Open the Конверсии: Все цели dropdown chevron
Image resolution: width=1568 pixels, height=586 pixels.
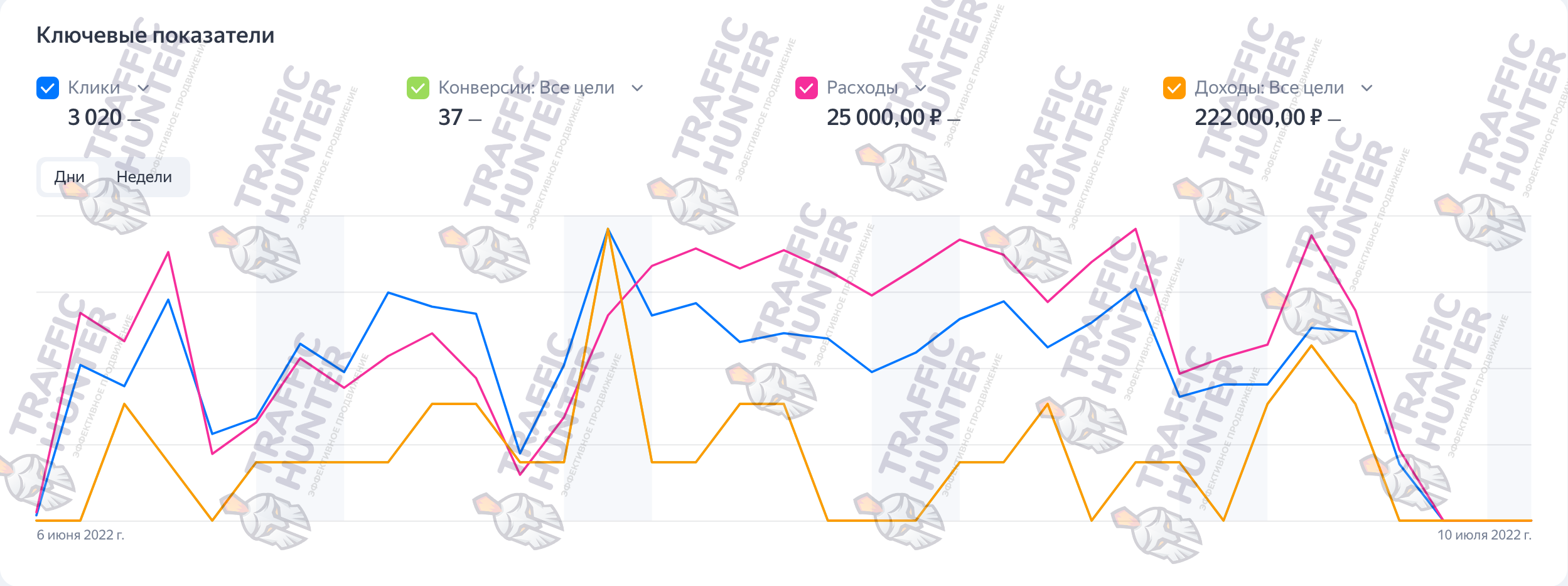637,88
